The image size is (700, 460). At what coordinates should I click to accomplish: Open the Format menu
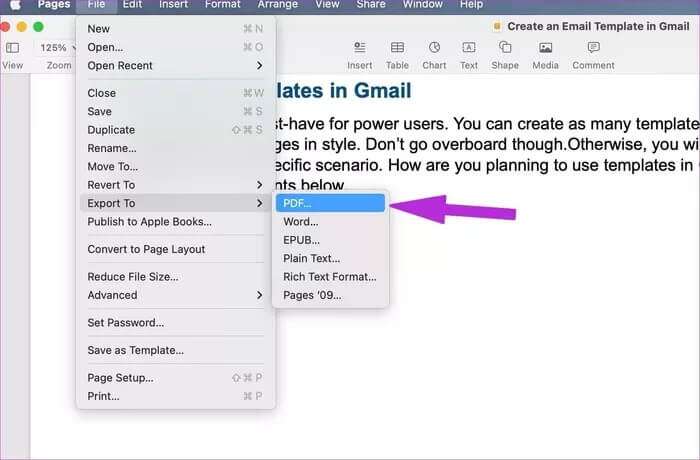(222, 5)
